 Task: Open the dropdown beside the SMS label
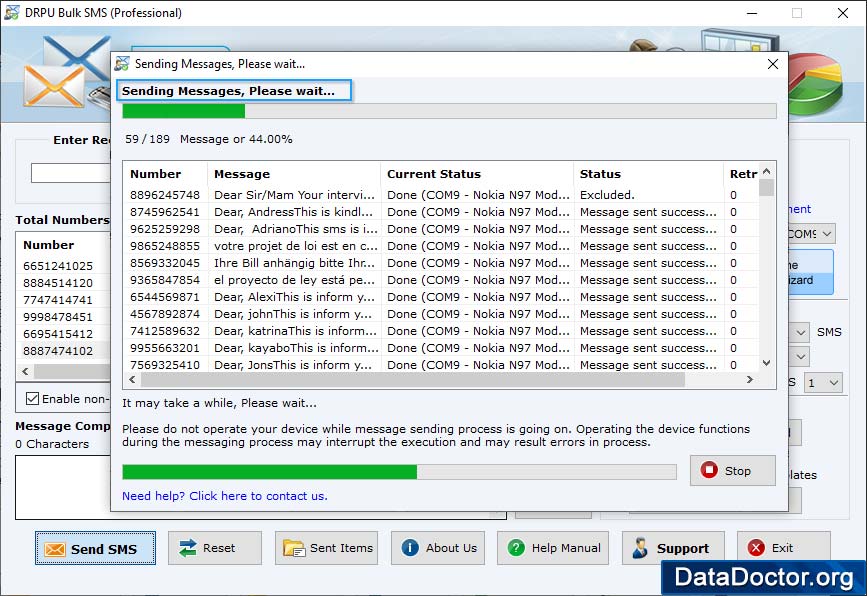pos(800,332)
